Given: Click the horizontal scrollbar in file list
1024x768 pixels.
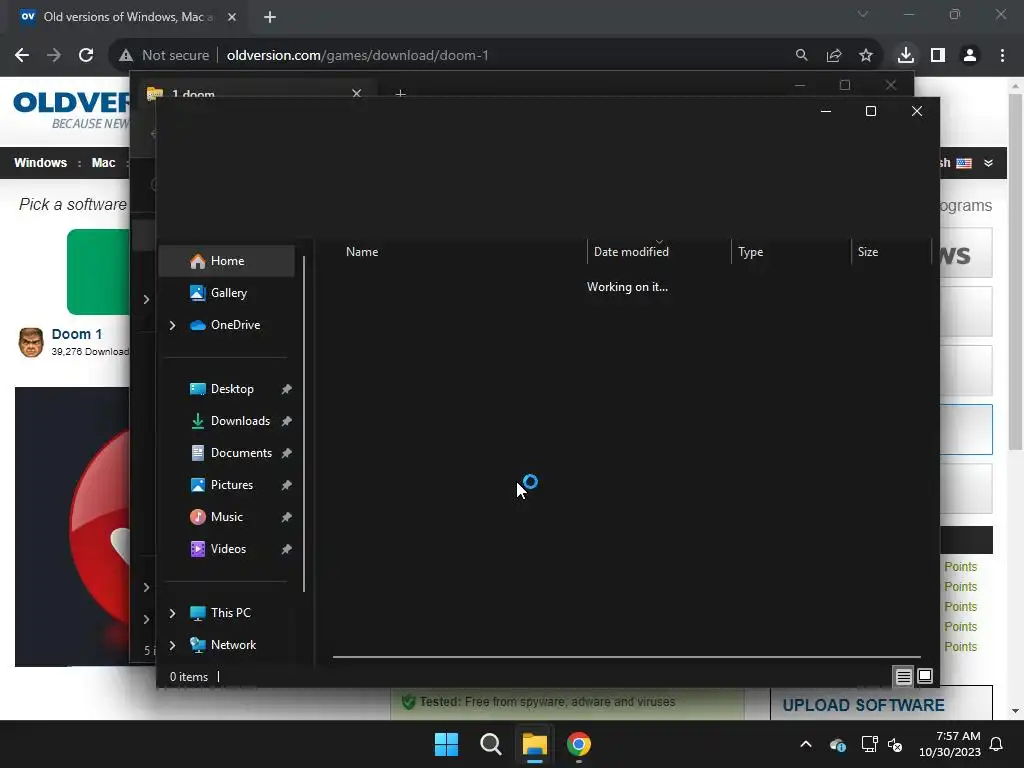Looking at the screenshot, I should point(626,657).
